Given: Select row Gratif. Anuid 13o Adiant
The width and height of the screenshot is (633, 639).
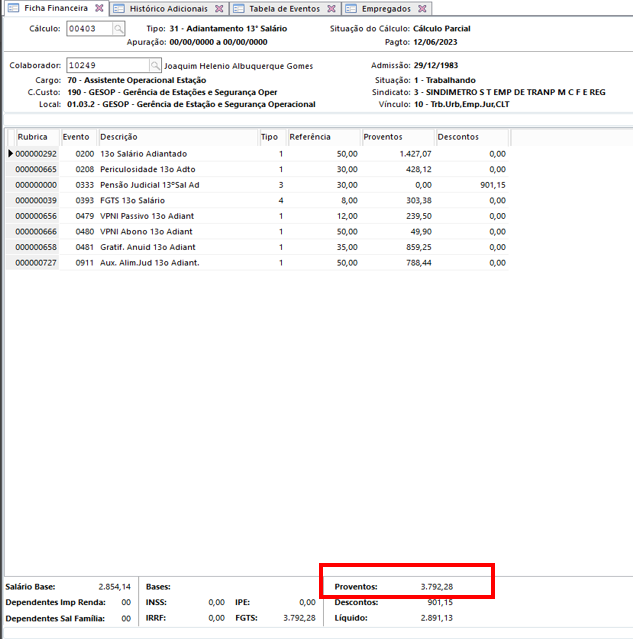Looking at the screenshot, I should pos(257,247).
